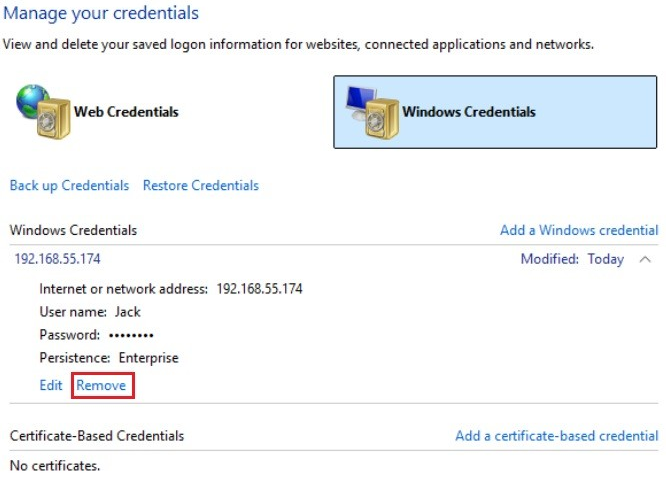Click the No certificates text
Viewport: 666px width, 479px height.
click(x=55, y=465)
